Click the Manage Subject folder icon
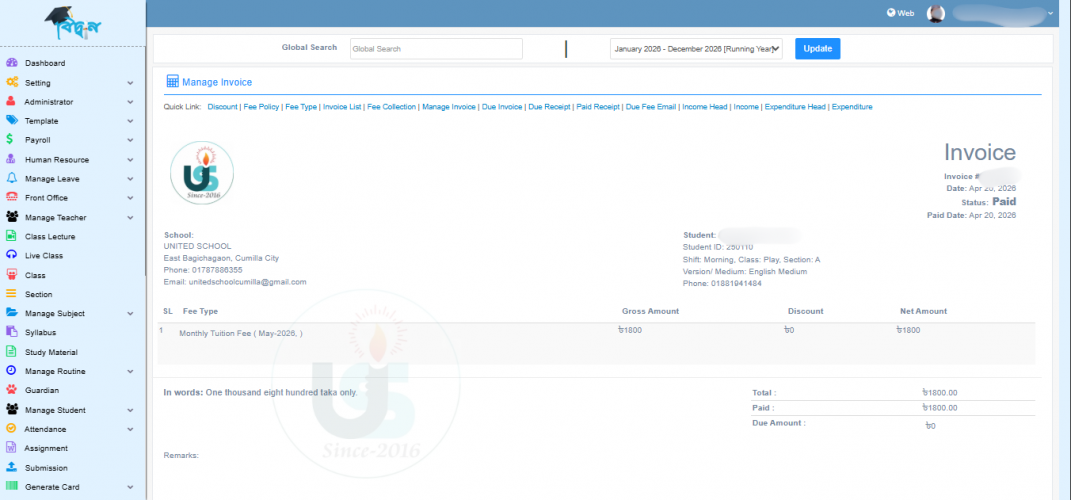1071x500 pixels. (12, 313)
